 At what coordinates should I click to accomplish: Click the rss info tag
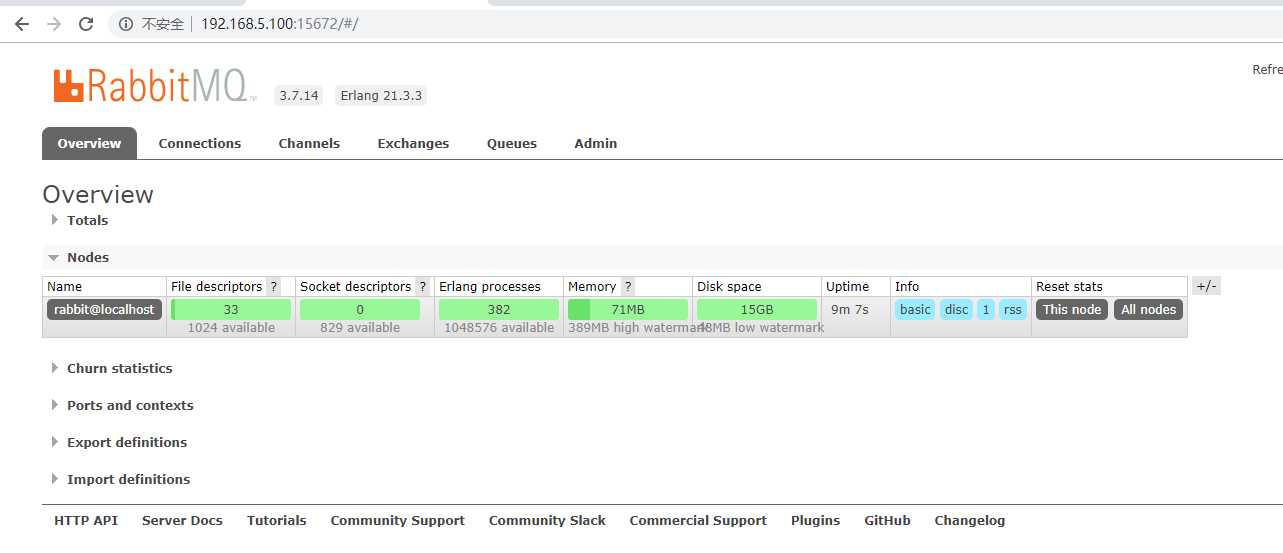1013,309
